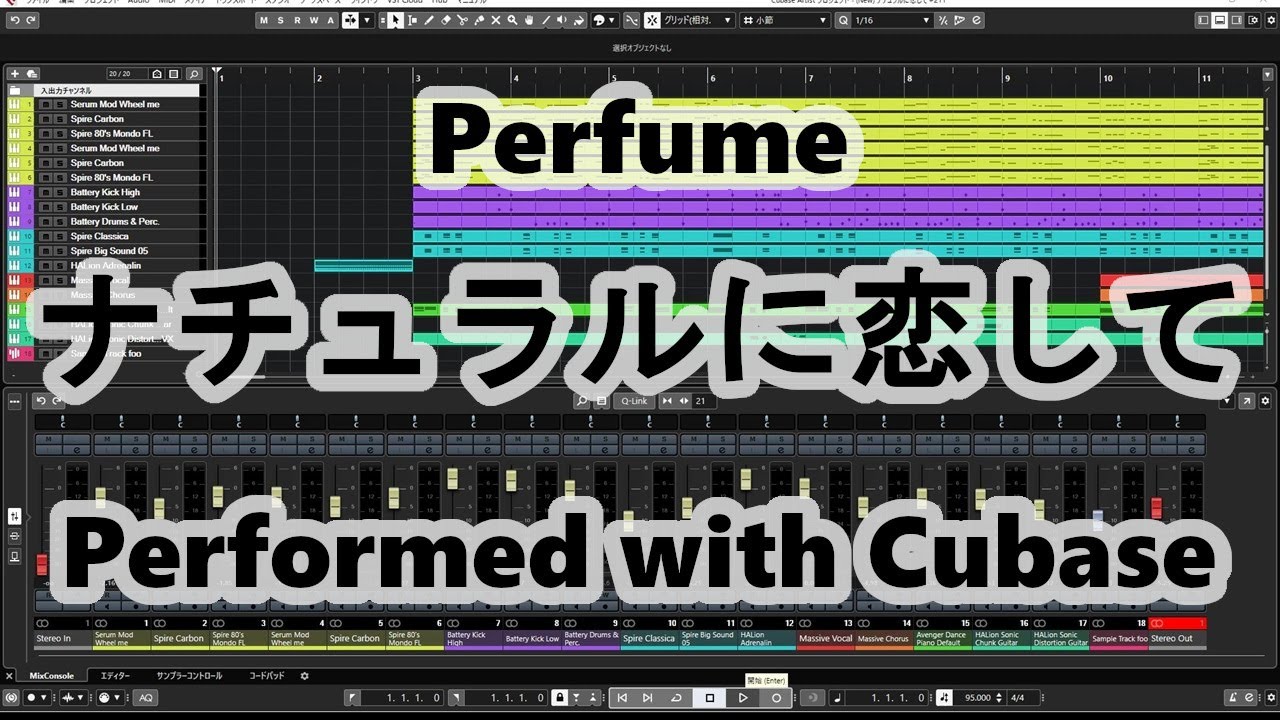
Task: Undo with the top toolbar undo arrow
Action: coord(15,20)
